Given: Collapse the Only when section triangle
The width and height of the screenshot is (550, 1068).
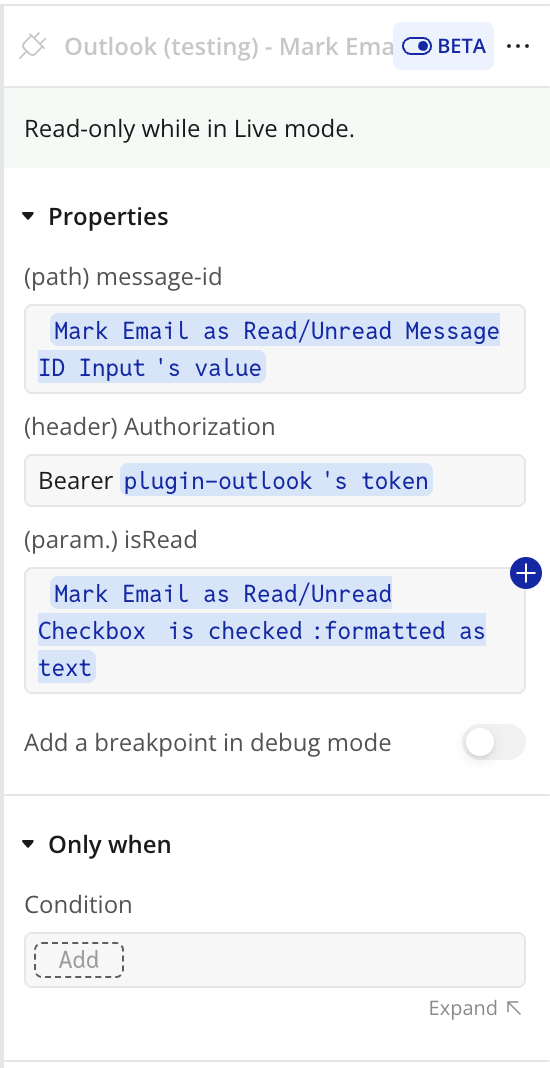Looking at the screenshot, I should 28,844.
